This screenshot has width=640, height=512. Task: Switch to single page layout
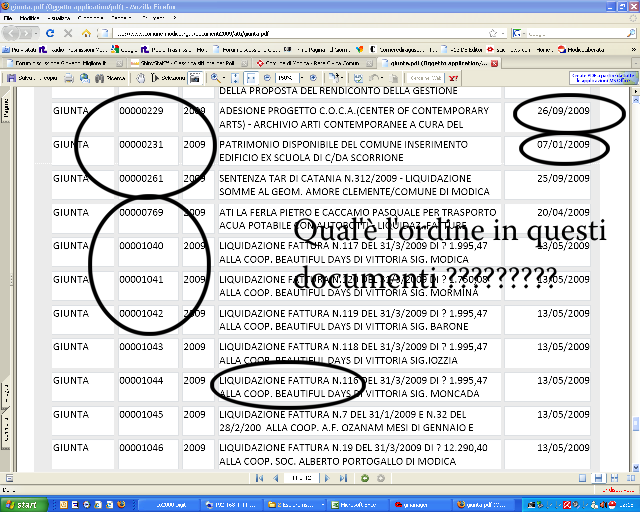click(x=582, y=478)
